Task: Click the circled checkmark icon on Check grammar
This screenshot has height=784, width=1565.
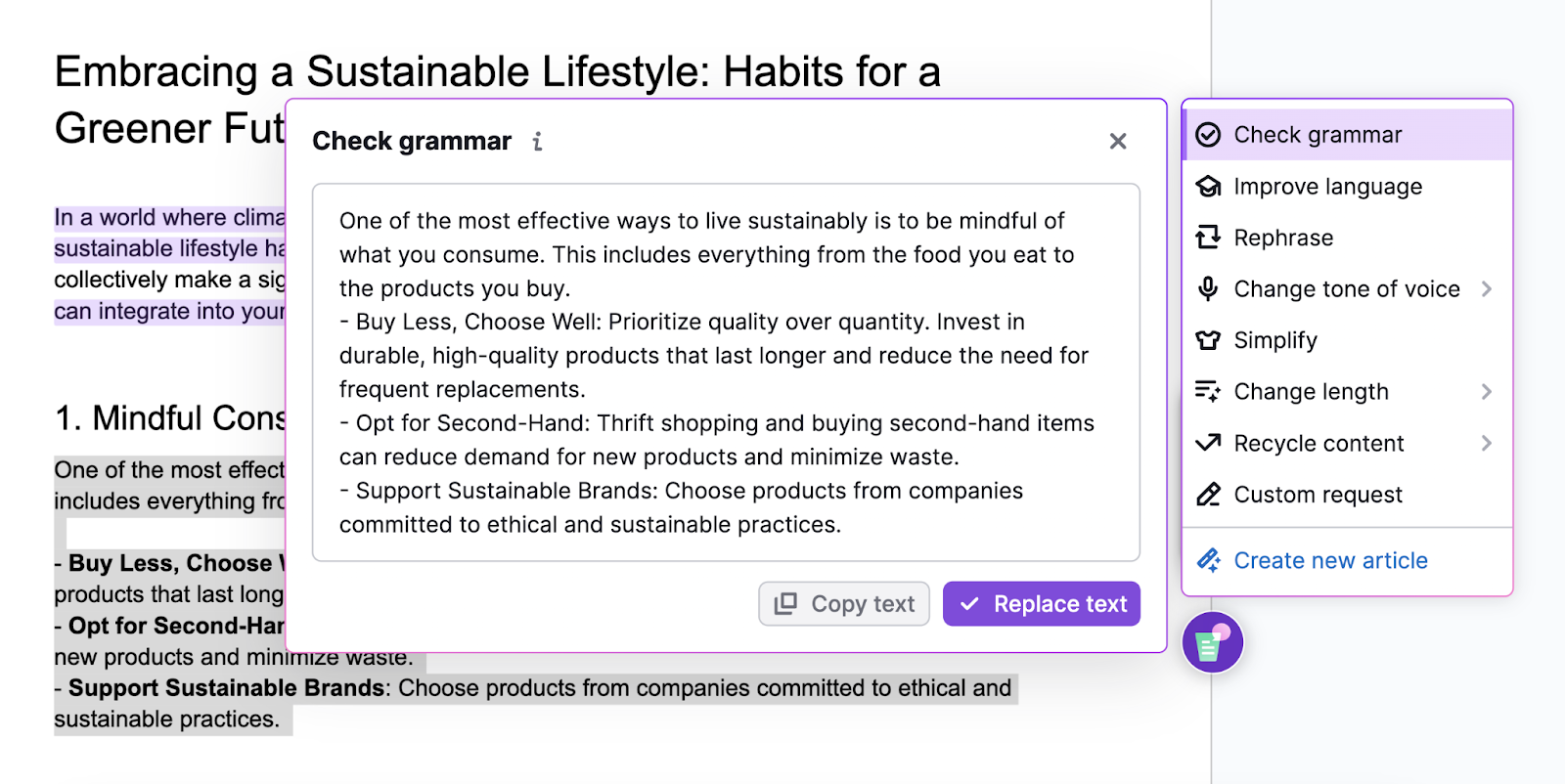Action: [x=1209, y=134]
